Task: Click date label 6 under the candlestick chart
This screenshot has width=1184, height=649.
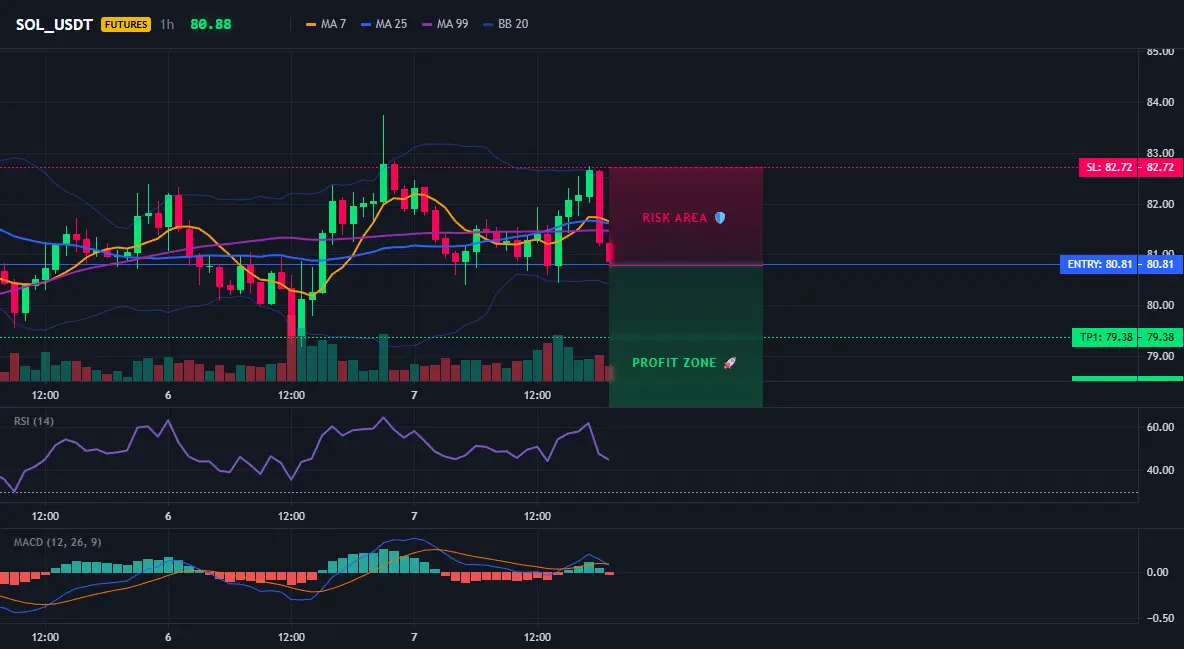Action: 168,395
